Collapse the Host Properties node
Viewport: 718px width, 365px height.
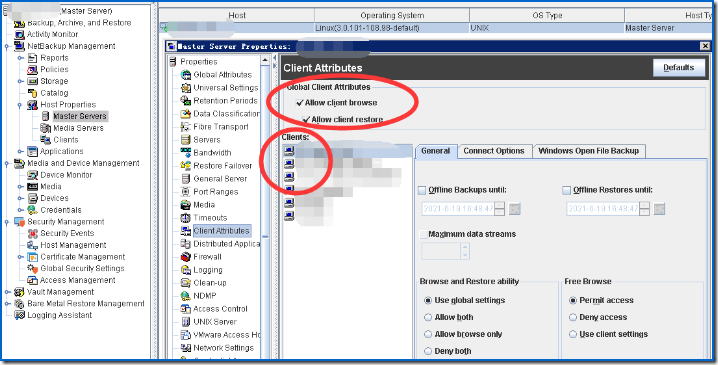coord(20,105)
